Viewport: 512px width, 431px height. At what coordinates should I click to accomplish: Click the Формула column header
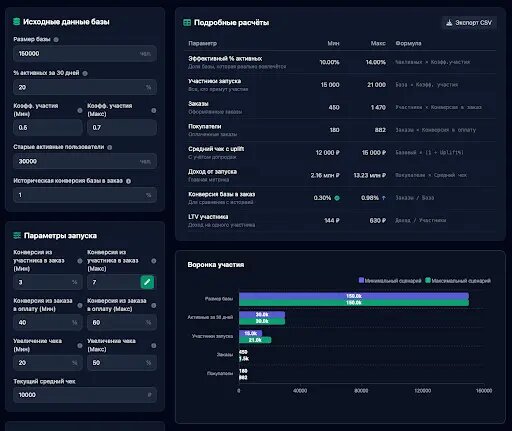pyautogui.click(x=408, y=43)
